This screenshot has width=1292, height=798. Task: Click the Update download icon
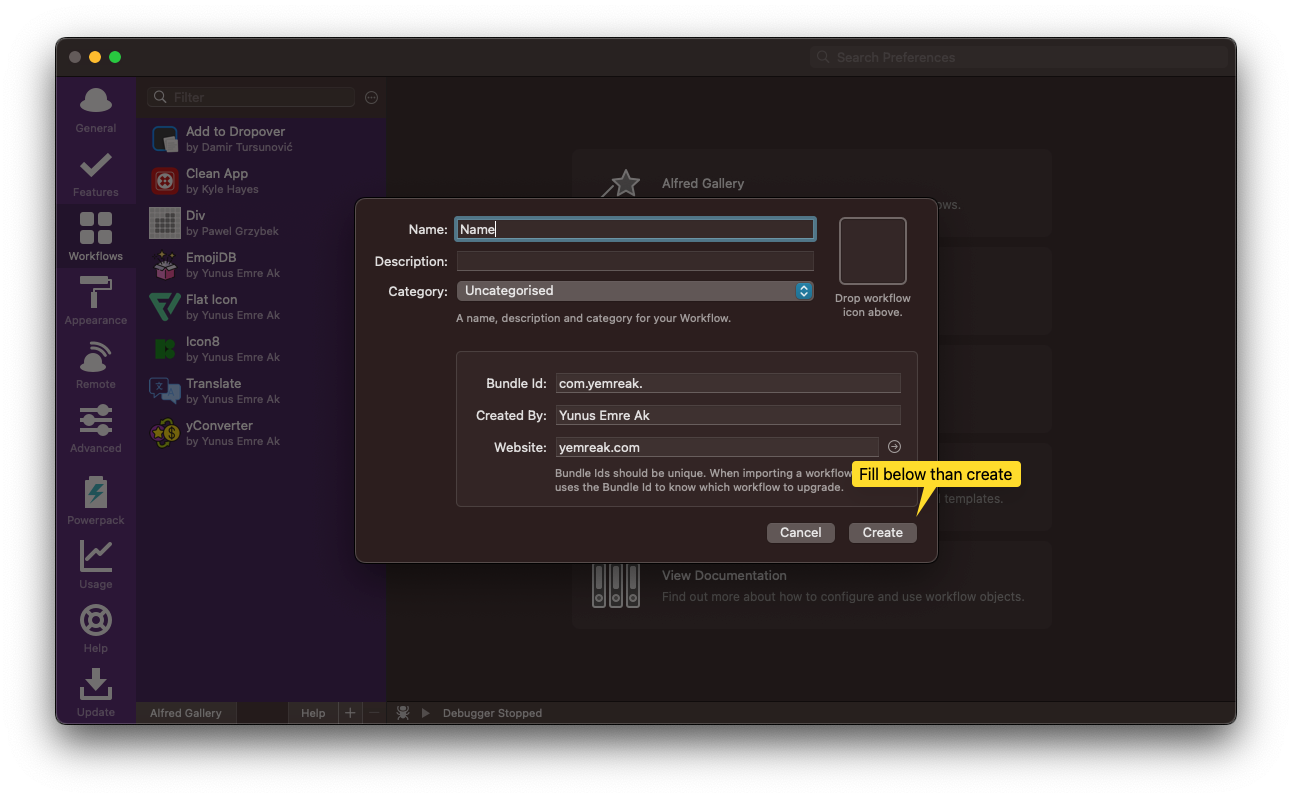(x=96, y=685)
